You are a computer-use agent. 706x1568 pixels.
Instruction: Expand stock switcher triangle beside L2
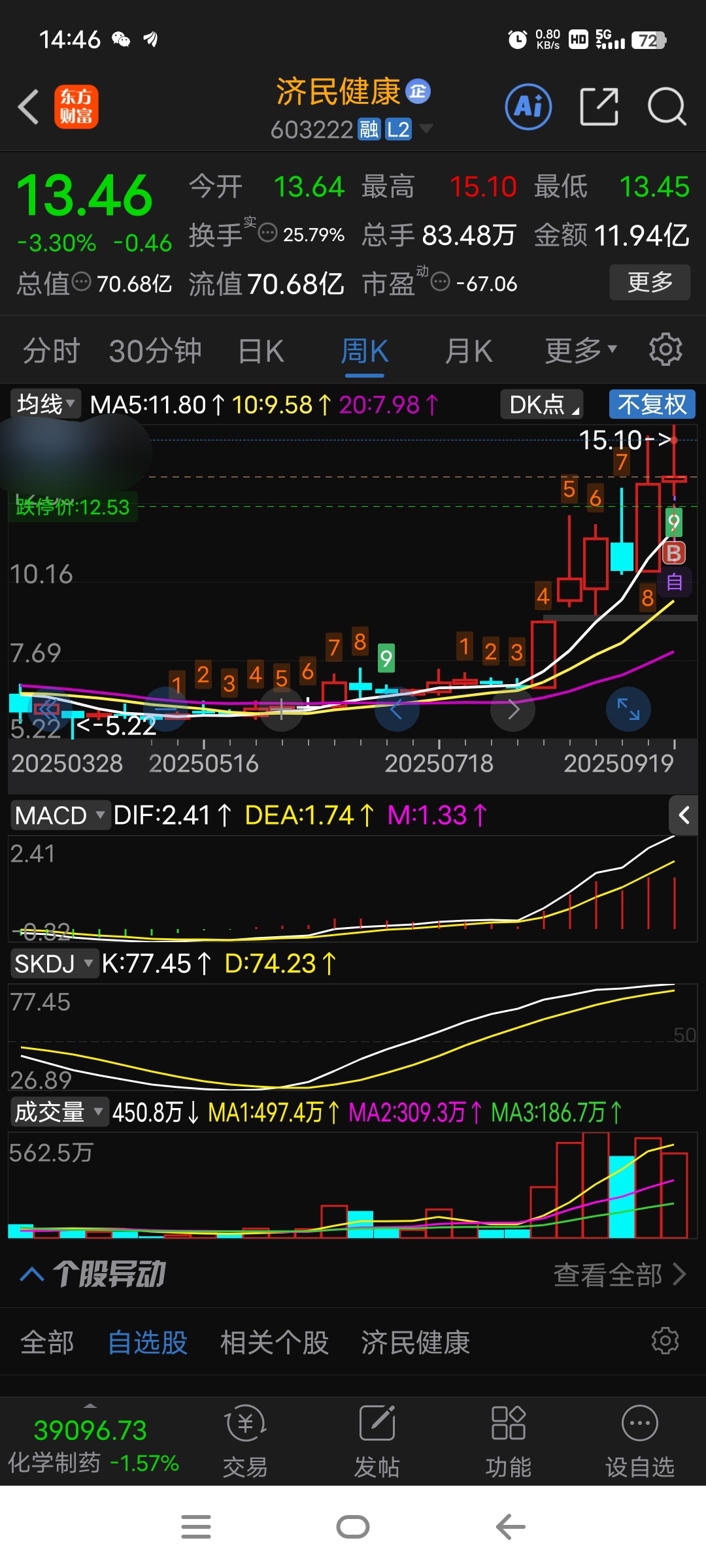pos(426,128)
